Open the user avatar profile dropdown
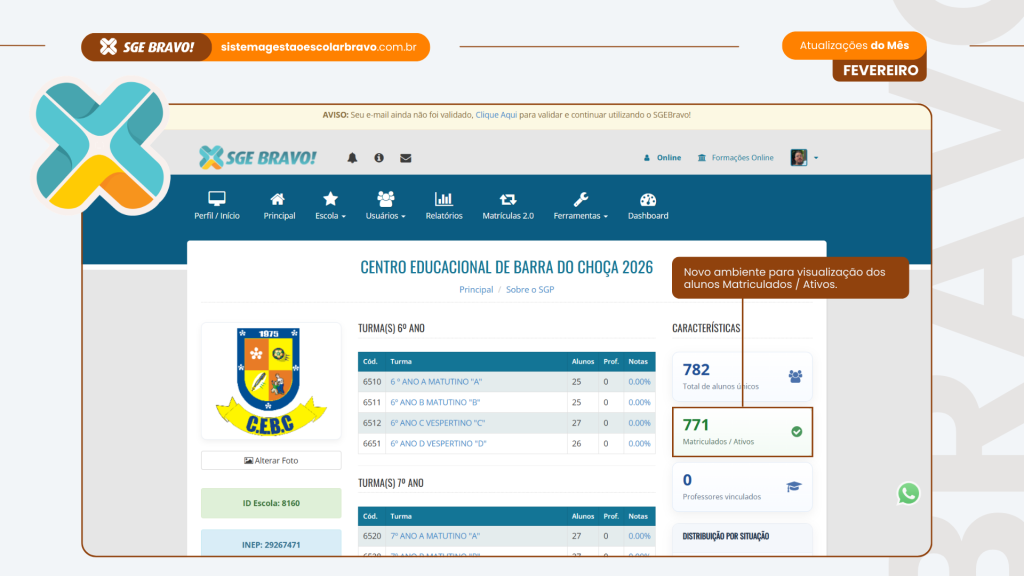Viewport: 1024px width, 576px height. (804, 158)
